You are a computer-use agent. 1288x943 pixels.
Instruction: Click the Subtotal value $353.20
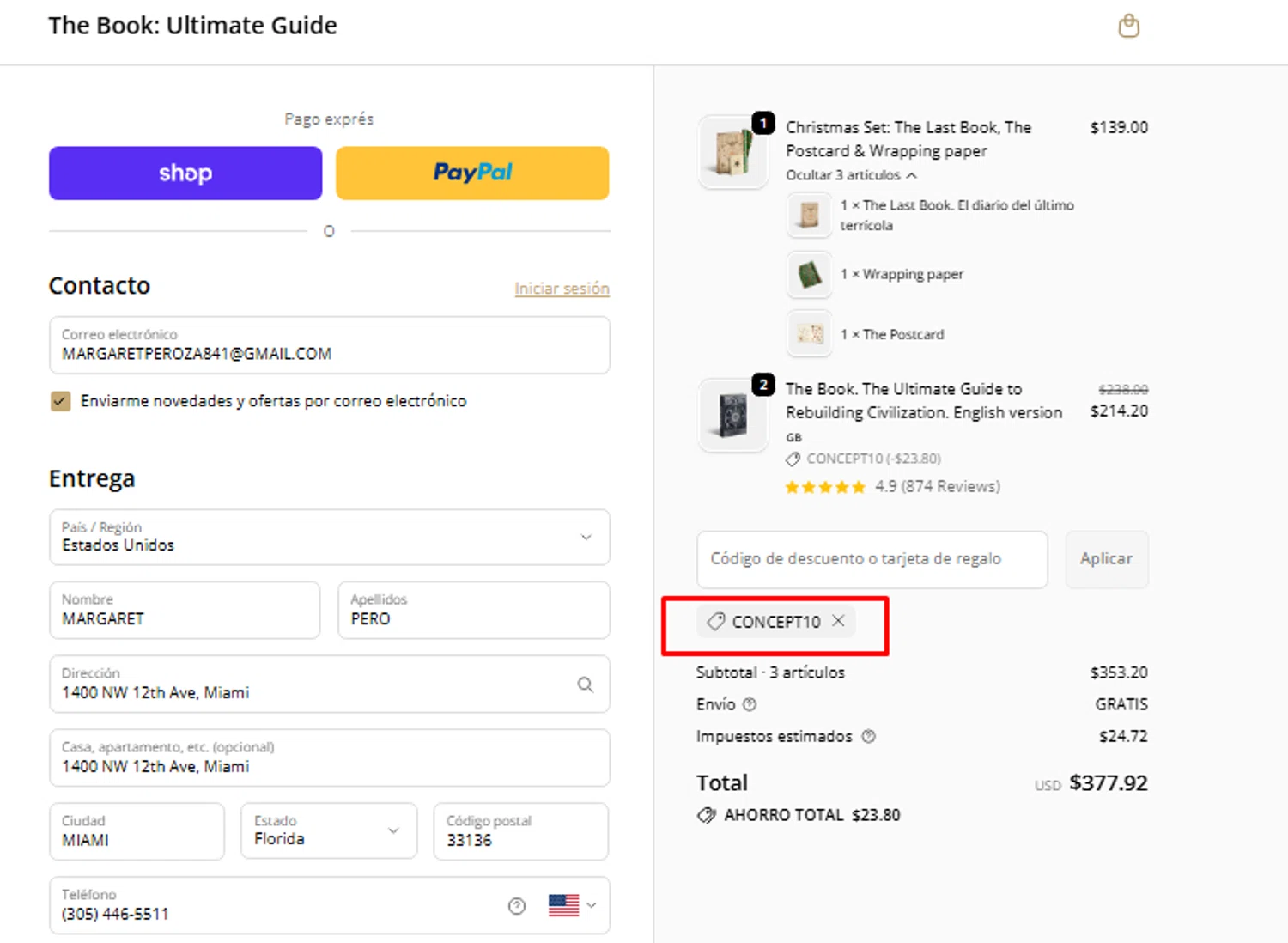[x=1118, y=672]
